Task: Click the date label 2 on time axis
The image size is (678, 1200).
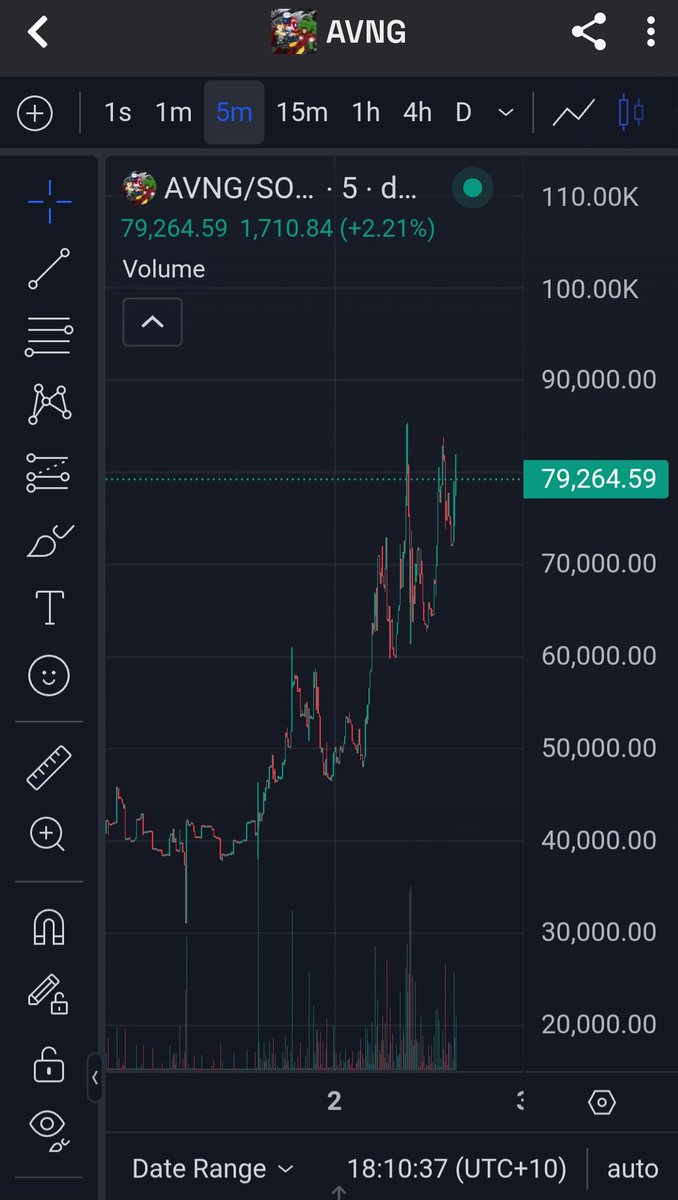Action: (x=334, y=1101)
